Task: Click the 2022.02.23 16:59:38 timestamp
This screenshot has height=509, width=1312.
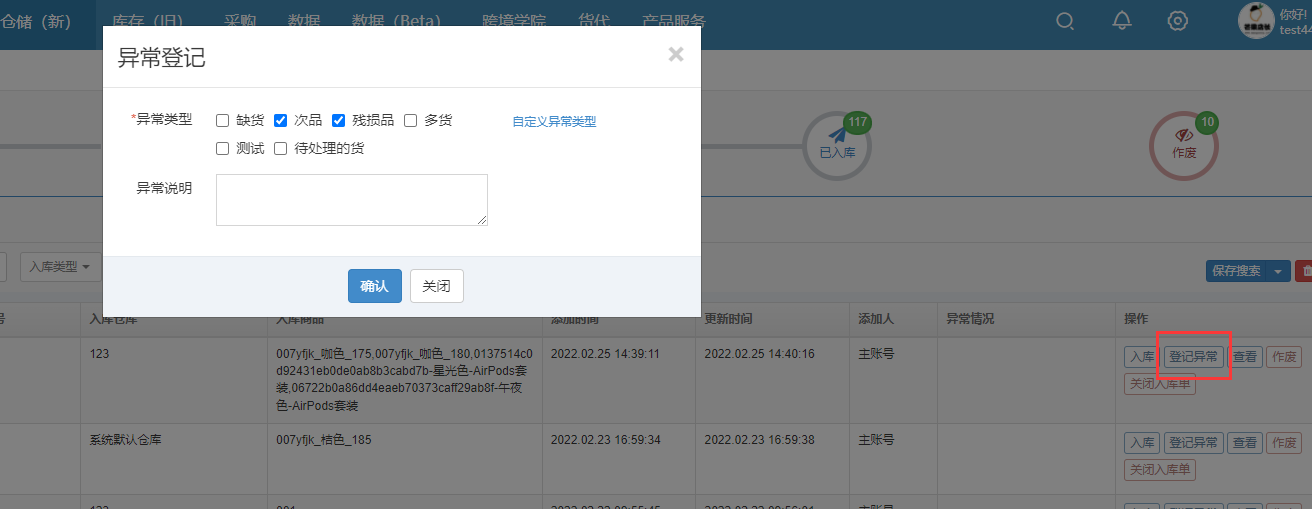Action: pos(759,439)
